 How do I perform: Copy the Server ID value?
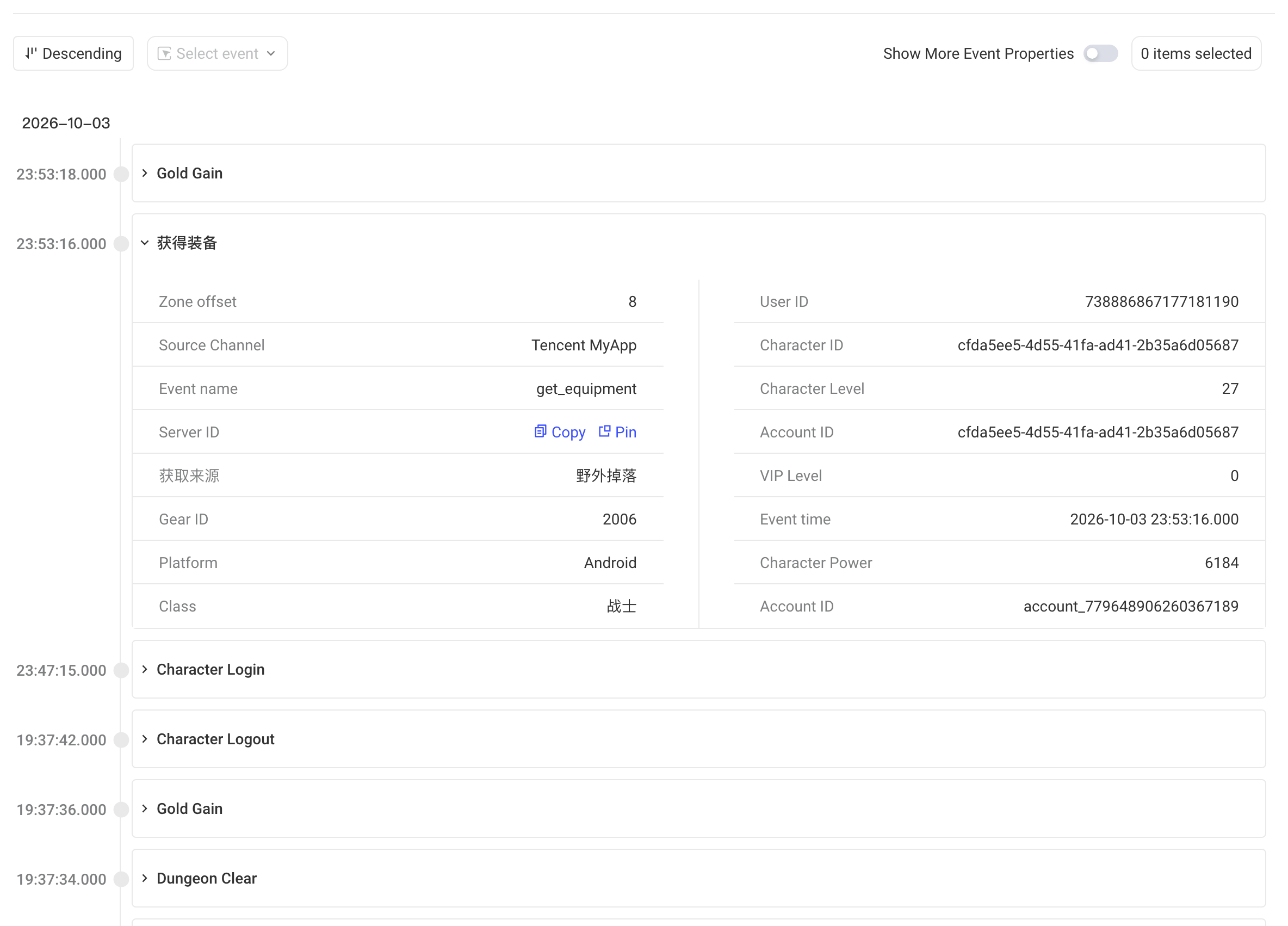(x=560, y=433)
